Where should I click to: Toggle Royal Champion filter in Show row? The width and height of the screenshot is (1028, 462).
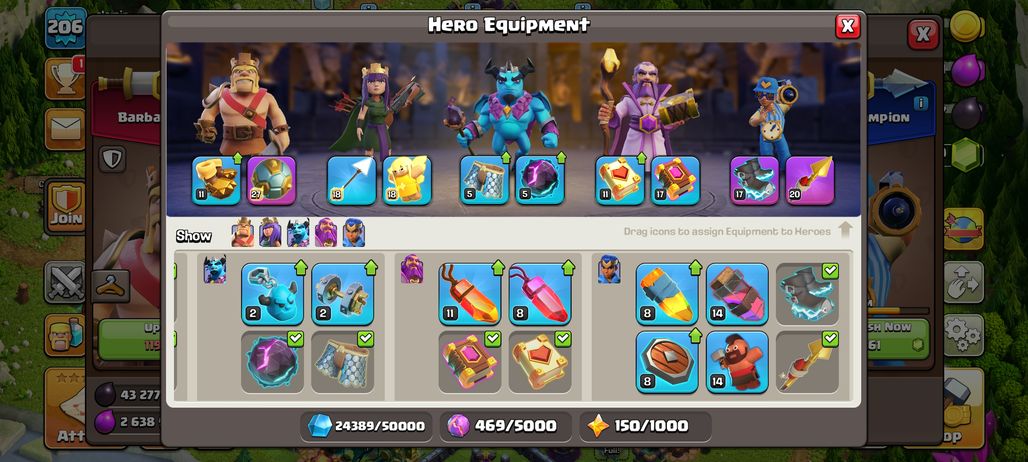point(353,233)
